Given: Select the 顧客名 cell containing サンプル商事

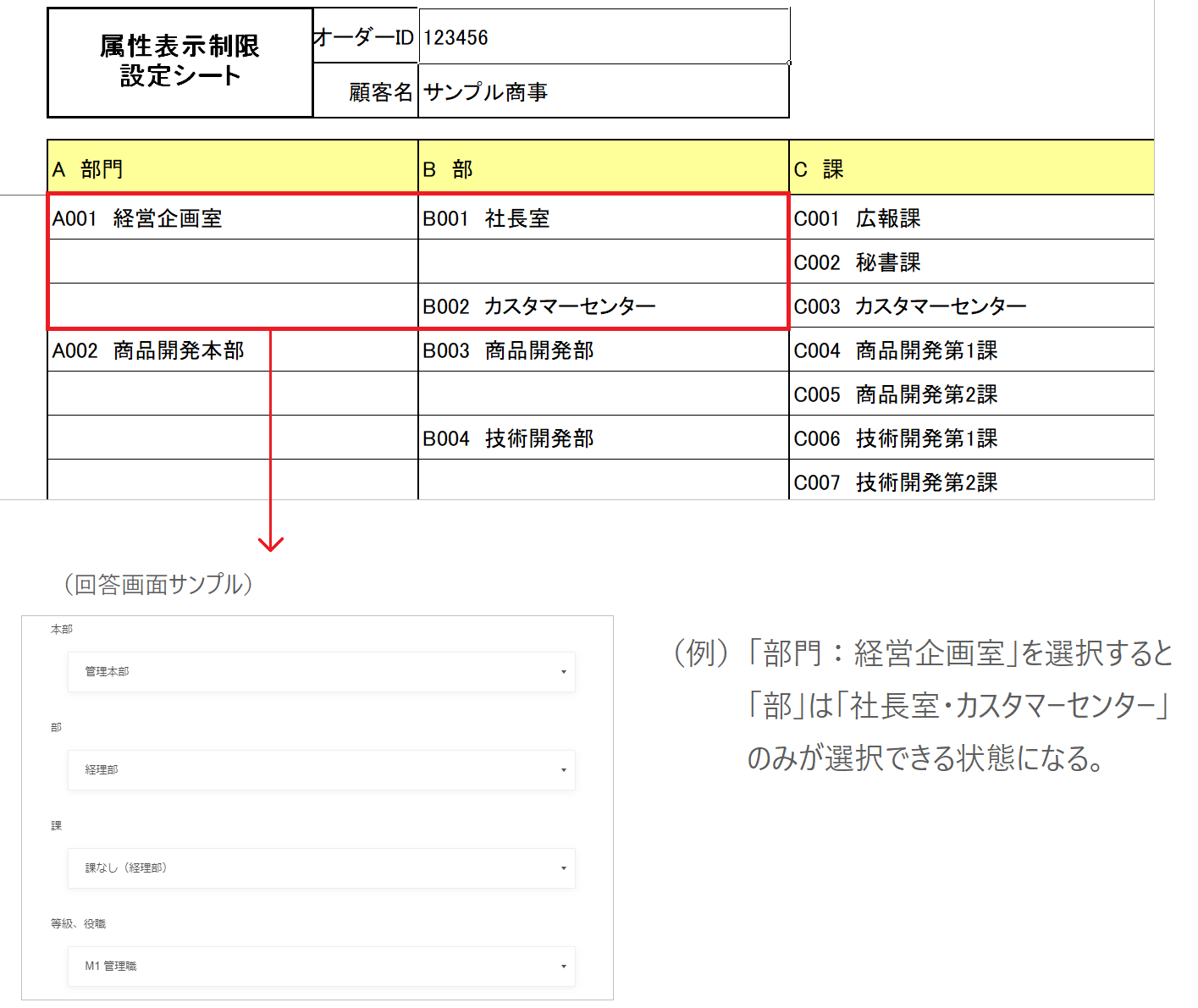Looking at the screenshot, I should pyautogui.click(x=604, y=91).
